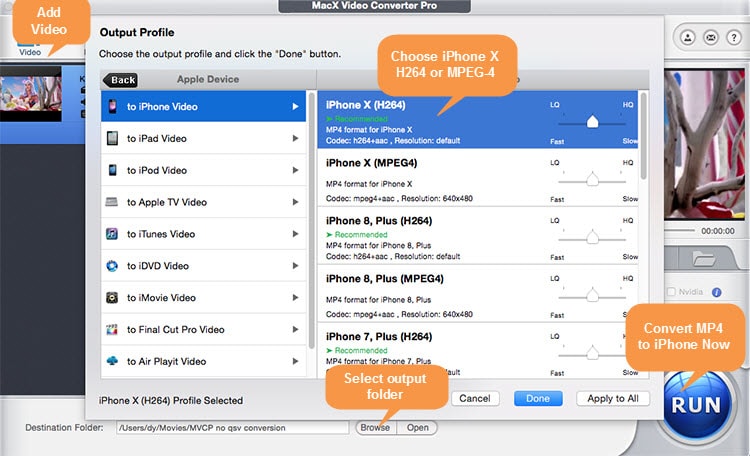Screen dimensions: 750x456
Task: Click the video preview image at right
Action: click(704, 144)
